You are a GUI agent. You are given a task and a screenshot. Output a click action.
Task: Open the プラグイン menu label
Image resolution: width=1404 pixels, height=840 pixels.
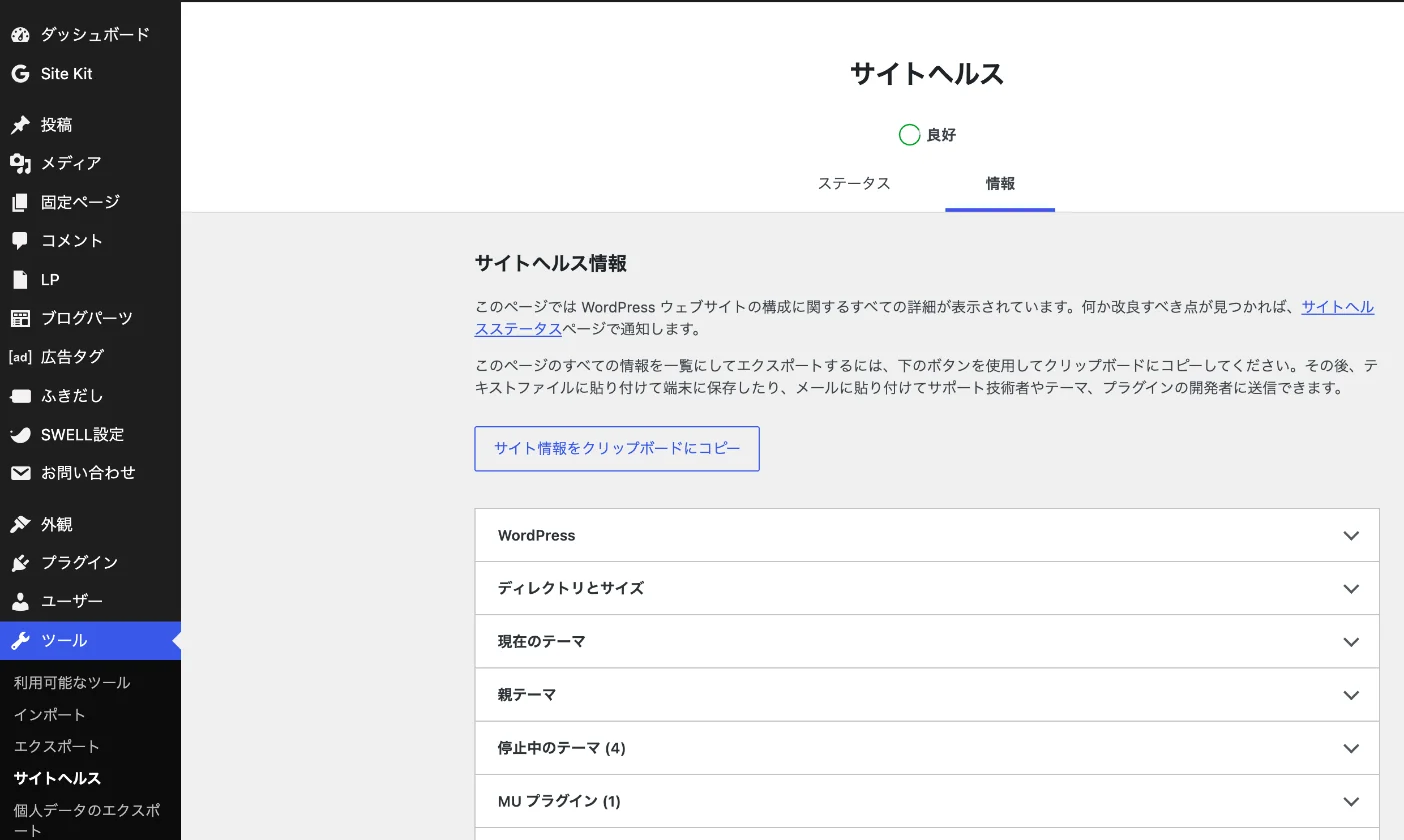pyautogui.click(x=79, y=563)
